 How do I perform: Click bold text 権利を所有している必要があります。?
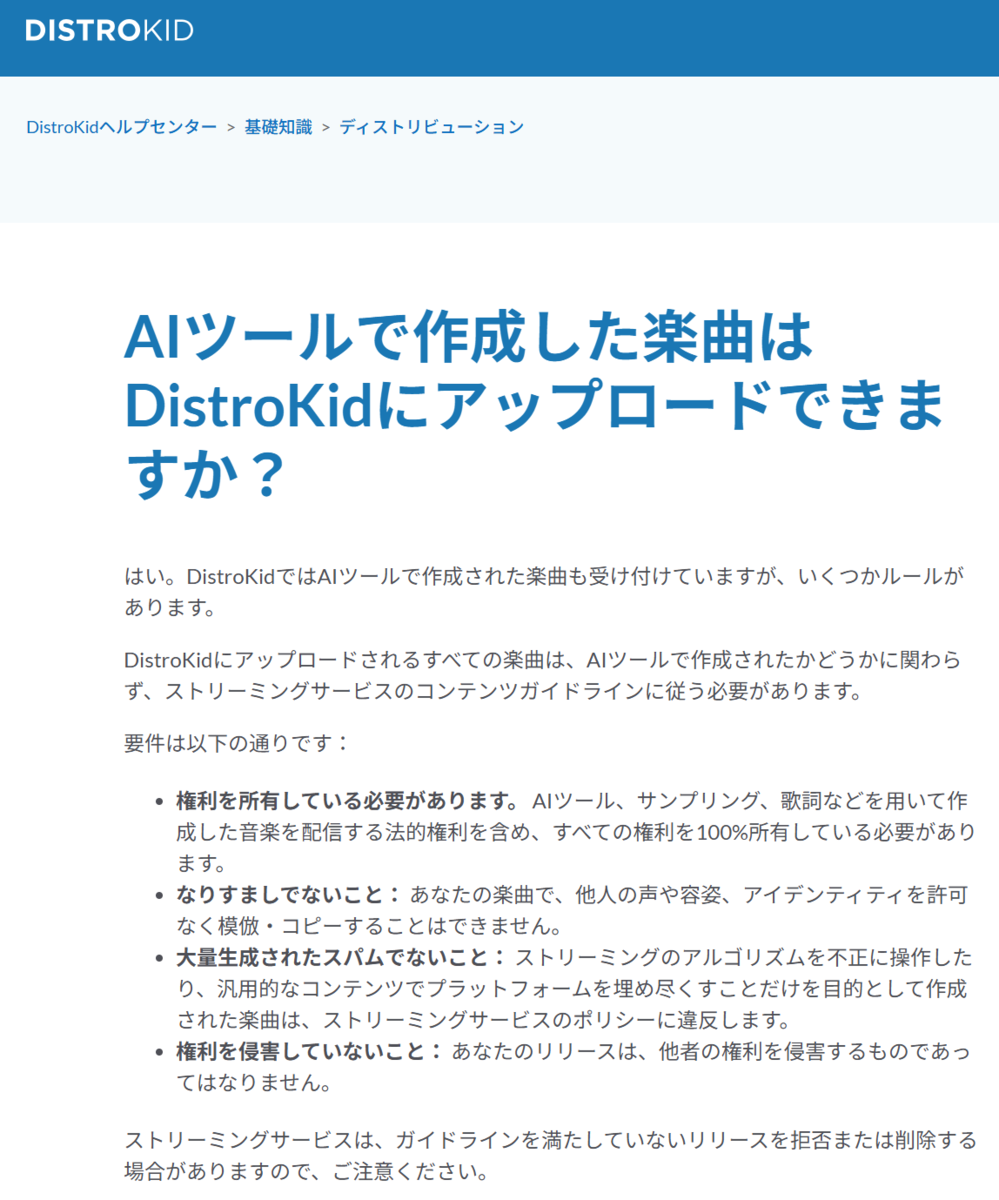(x=349, y=801)
